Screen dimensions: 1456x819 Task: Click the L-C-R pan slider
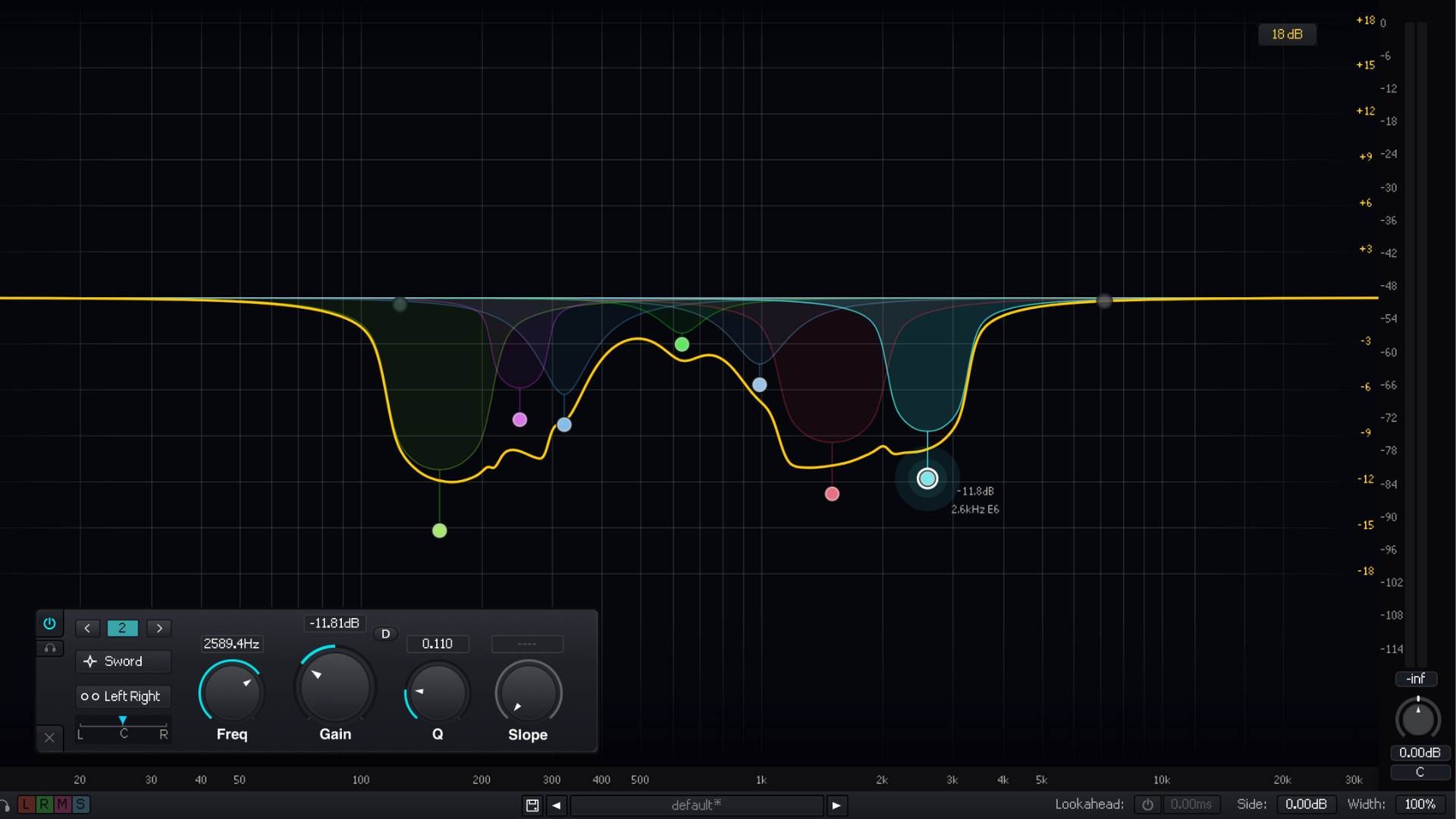(x=123, y=725)
